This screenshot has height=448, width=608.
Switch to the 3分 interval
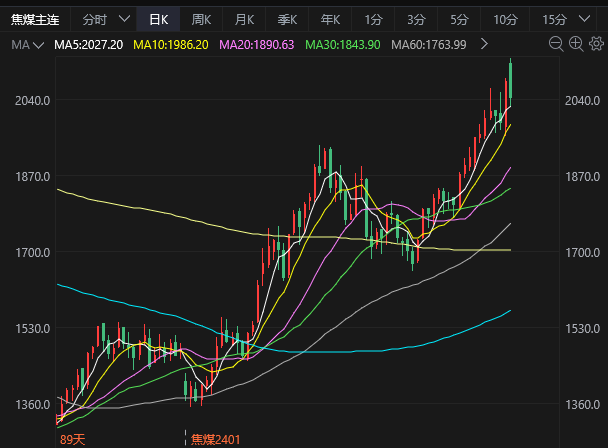pyautogui.click(x=416, y=19)
